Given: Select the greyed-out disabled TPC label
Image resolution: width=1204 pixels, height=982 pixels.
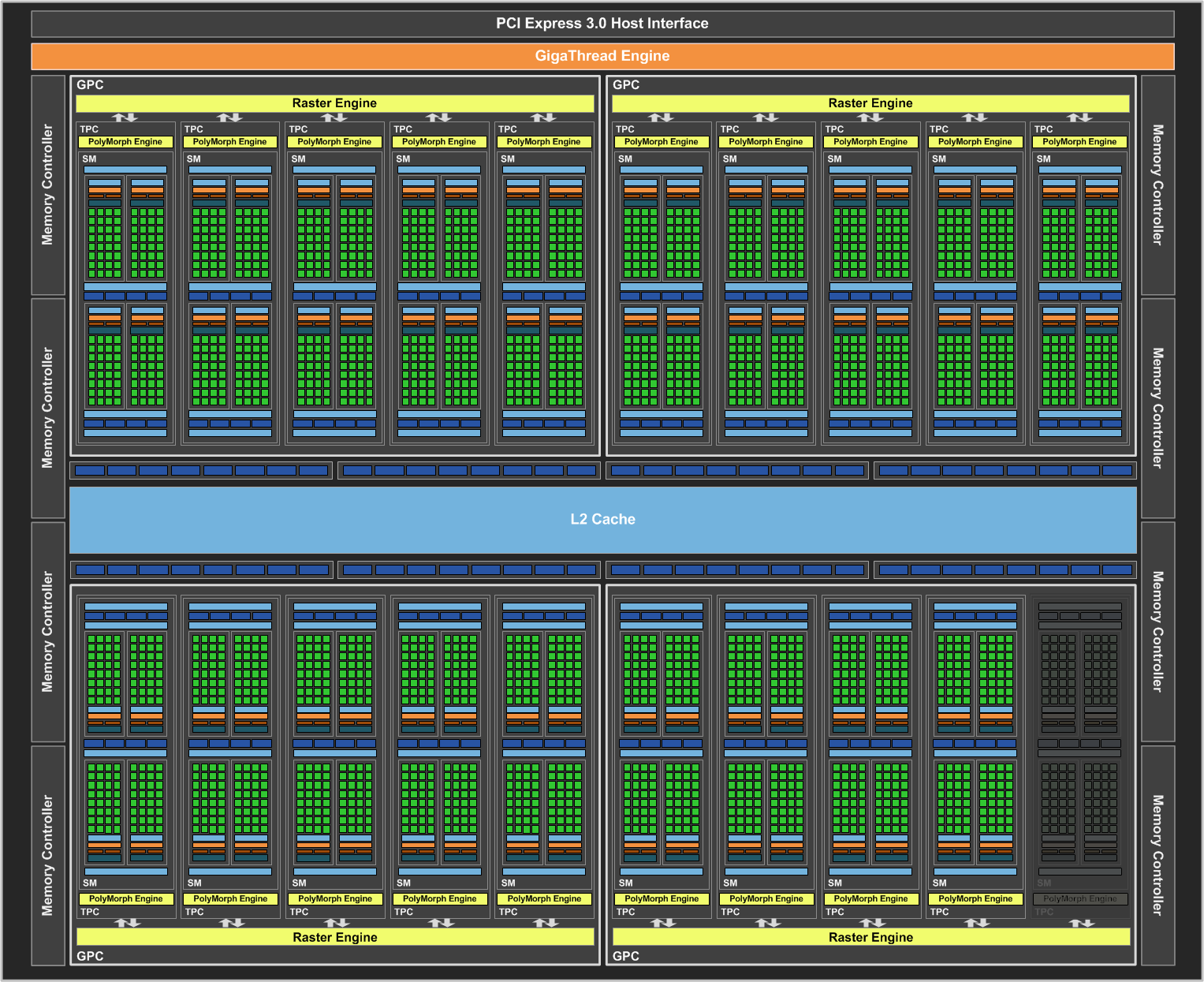Looking at the screenshot, I should [1044, 912].
